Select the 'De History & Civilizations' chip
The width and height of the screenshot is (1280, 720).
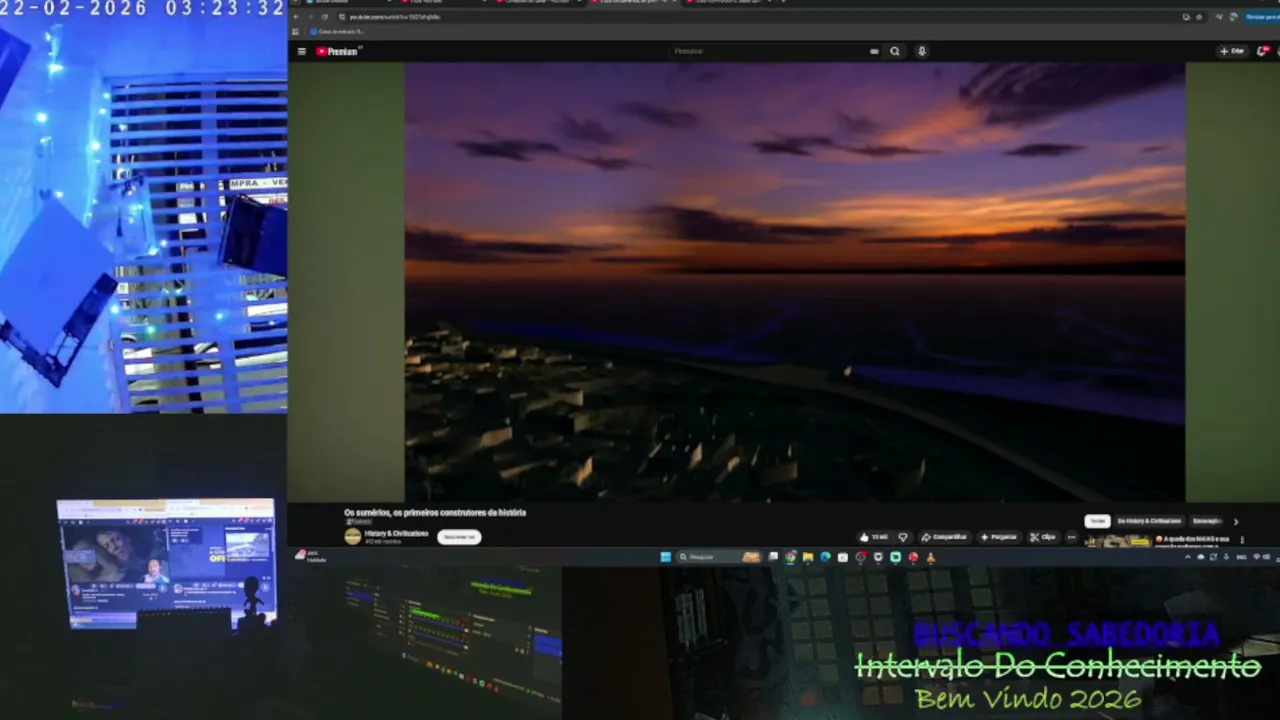click(1149, 521)
